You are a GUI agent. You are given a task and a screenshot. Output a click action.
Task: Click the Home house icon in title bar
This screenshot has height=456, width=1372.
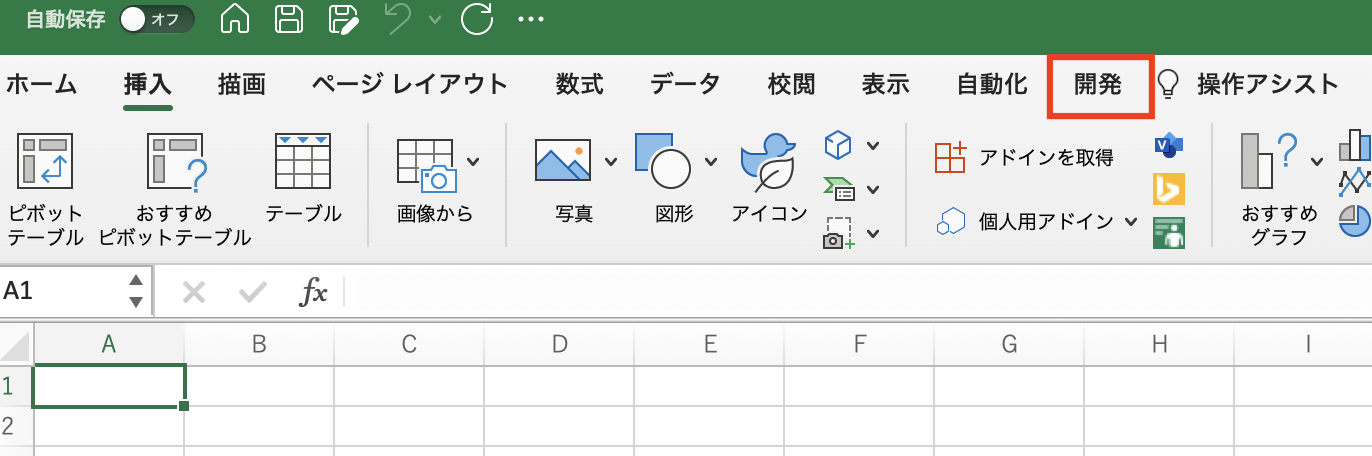tap(234, 19)
